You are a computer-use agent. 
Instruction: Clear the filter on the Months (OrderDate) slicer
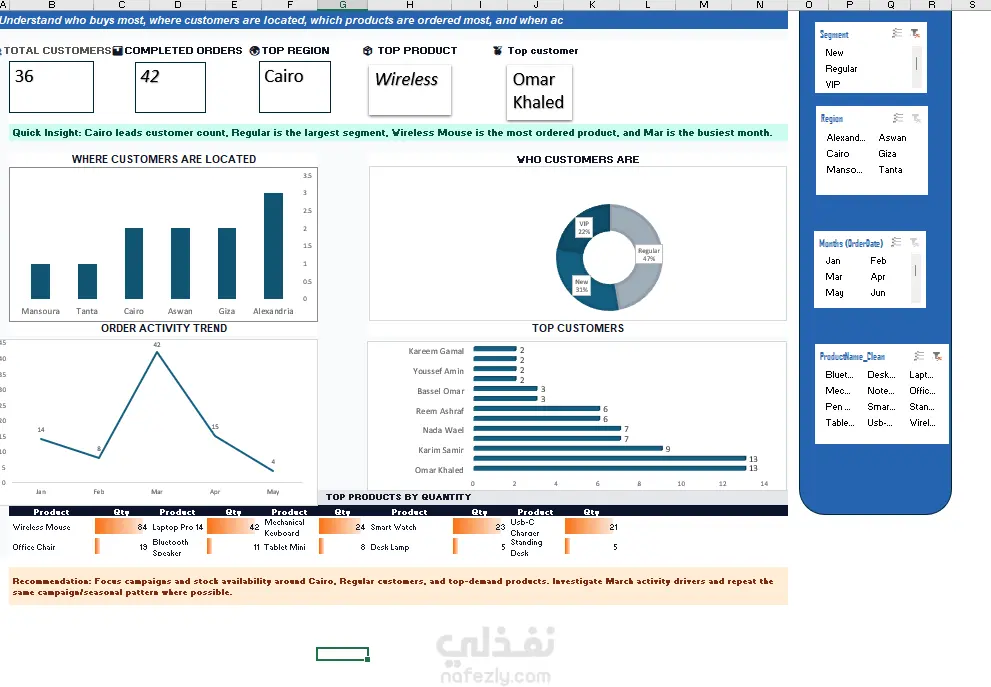(914, 242)
